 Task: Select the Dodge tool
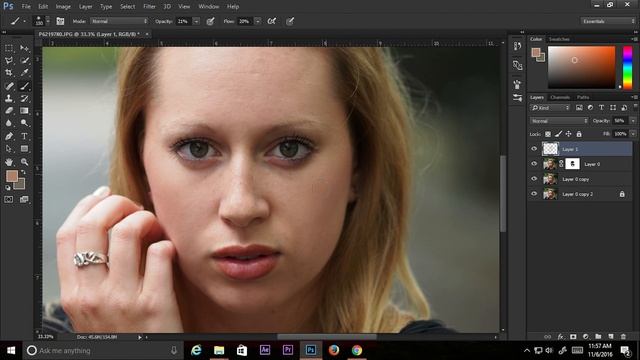pos(24,123)
